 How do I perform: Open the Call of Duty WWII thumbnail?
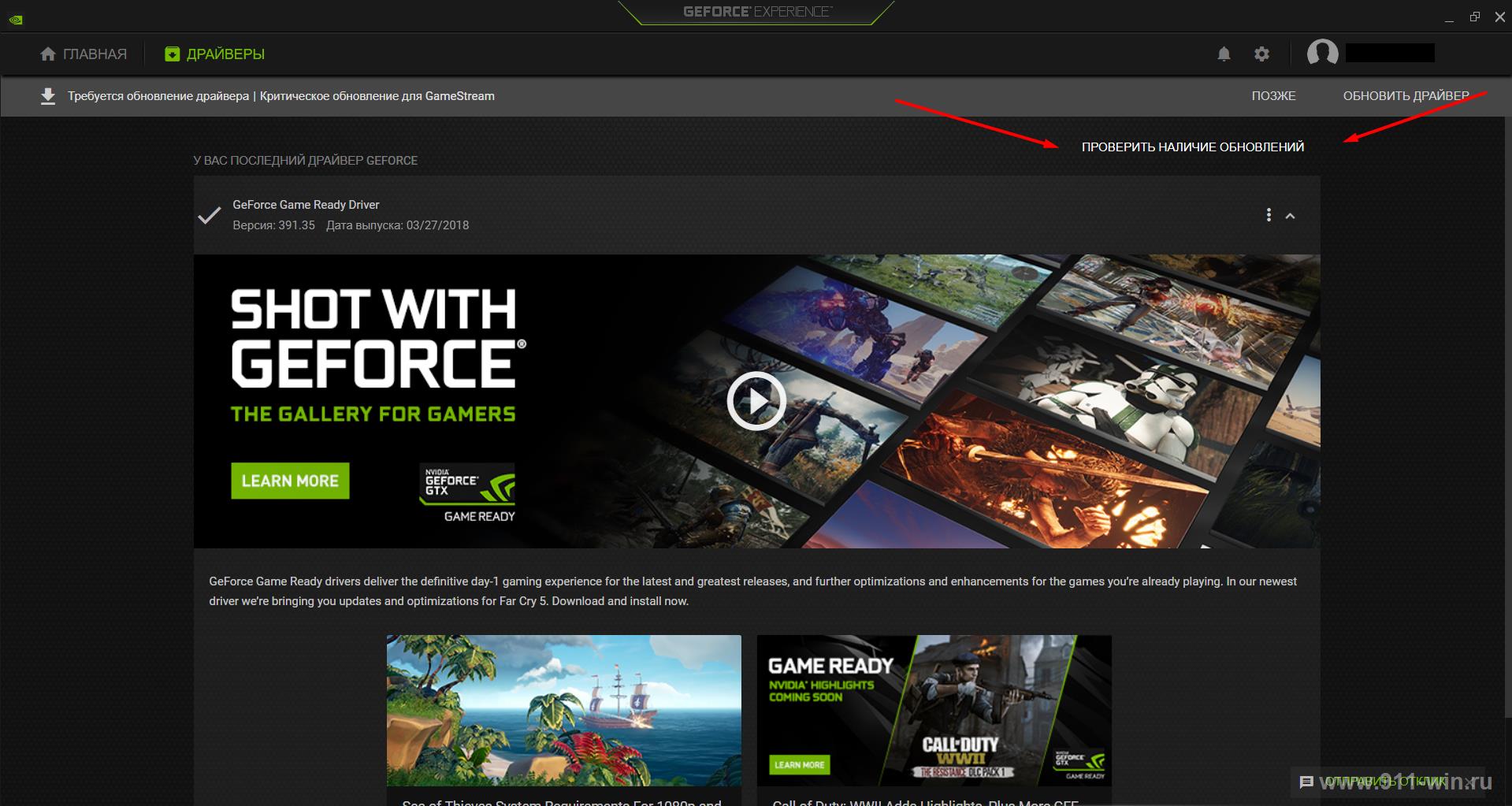[934, 710]
